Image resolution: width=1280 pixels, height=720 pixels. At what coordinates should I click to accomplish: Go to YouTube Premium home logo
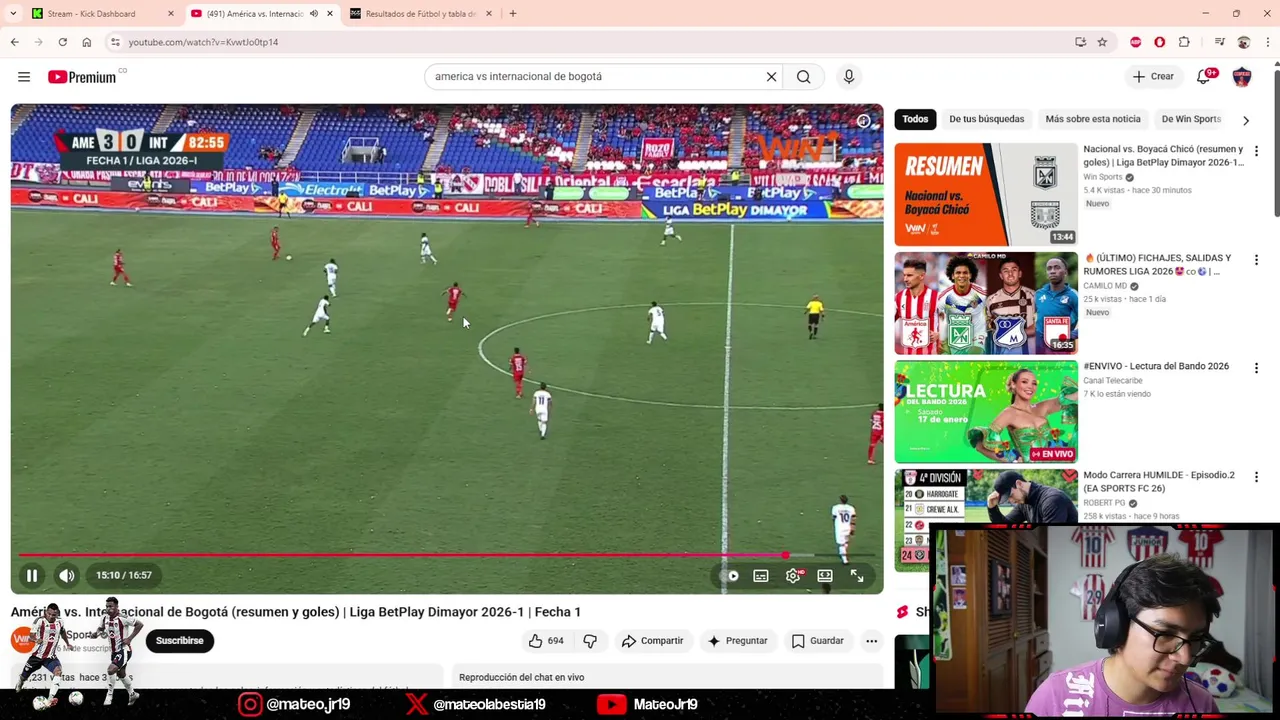pyautogui.click(x=82, y=77)
